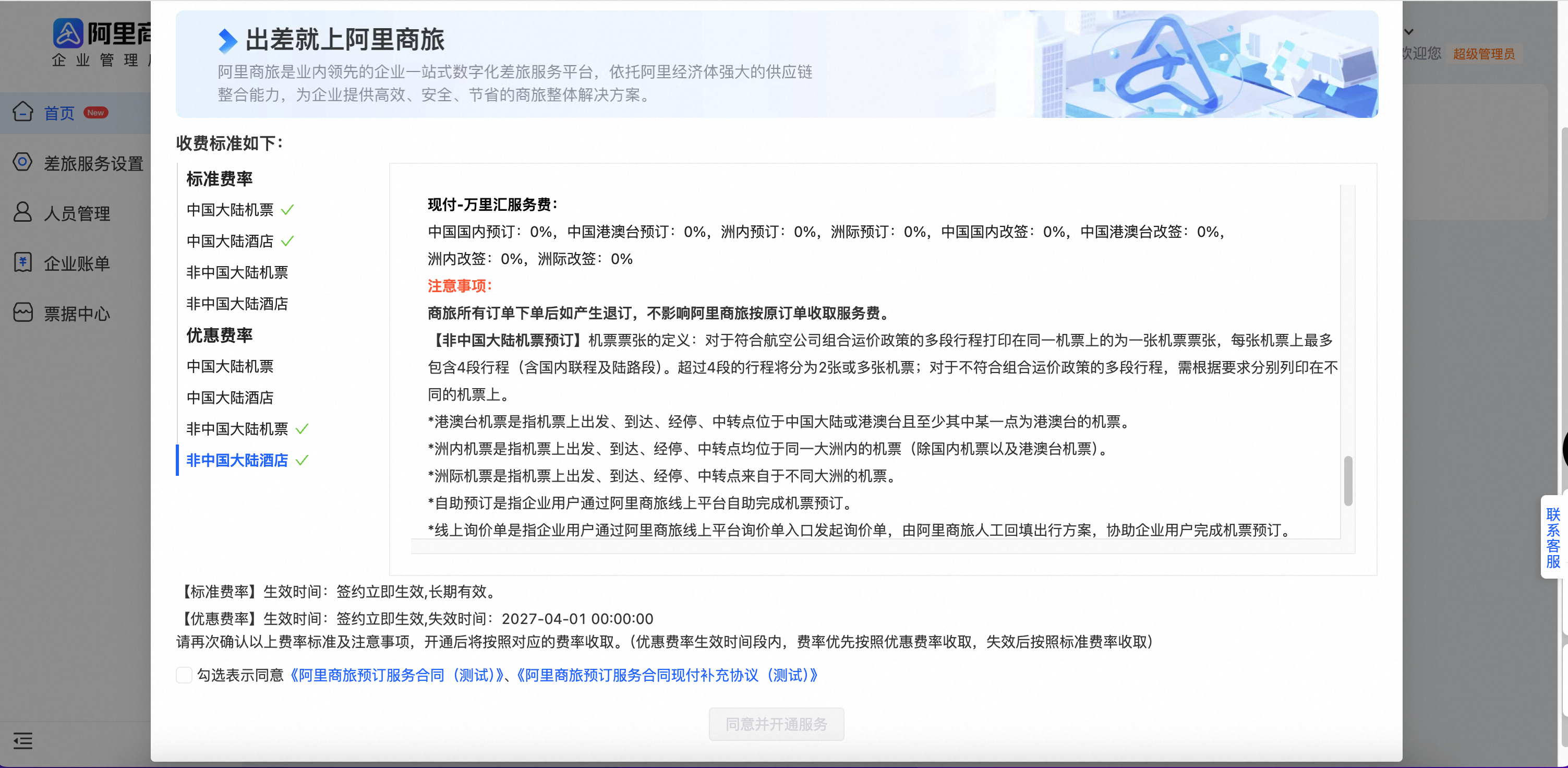The width and height of the screenshot is (1568, 768).
Task: Open the 联系客服 side widget
Action: [x=1553, y=537]
